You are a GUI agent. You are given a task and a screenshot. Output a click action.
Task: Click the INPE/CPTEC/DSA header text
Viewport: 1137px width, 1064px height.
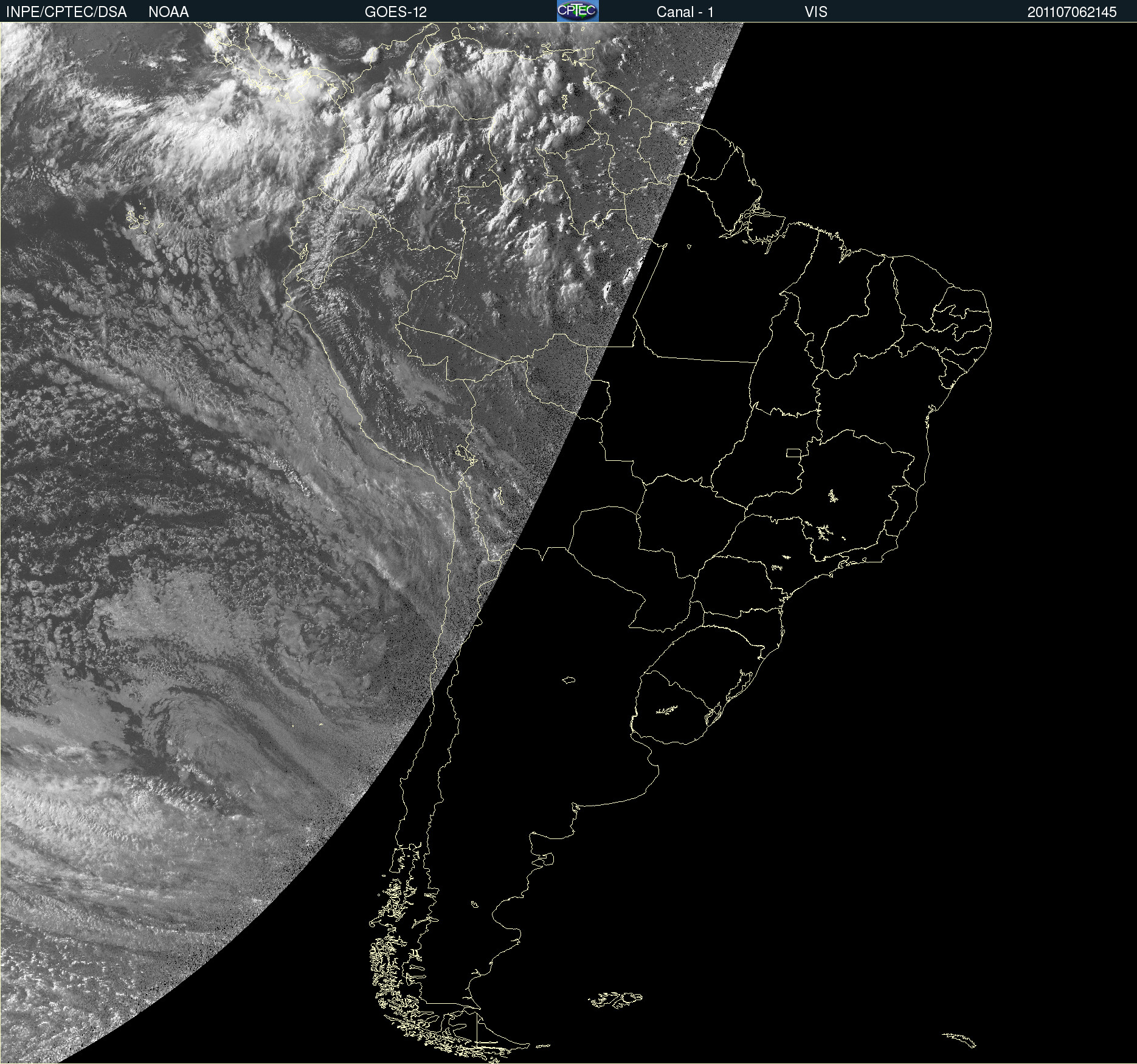(x=66, y=12)
